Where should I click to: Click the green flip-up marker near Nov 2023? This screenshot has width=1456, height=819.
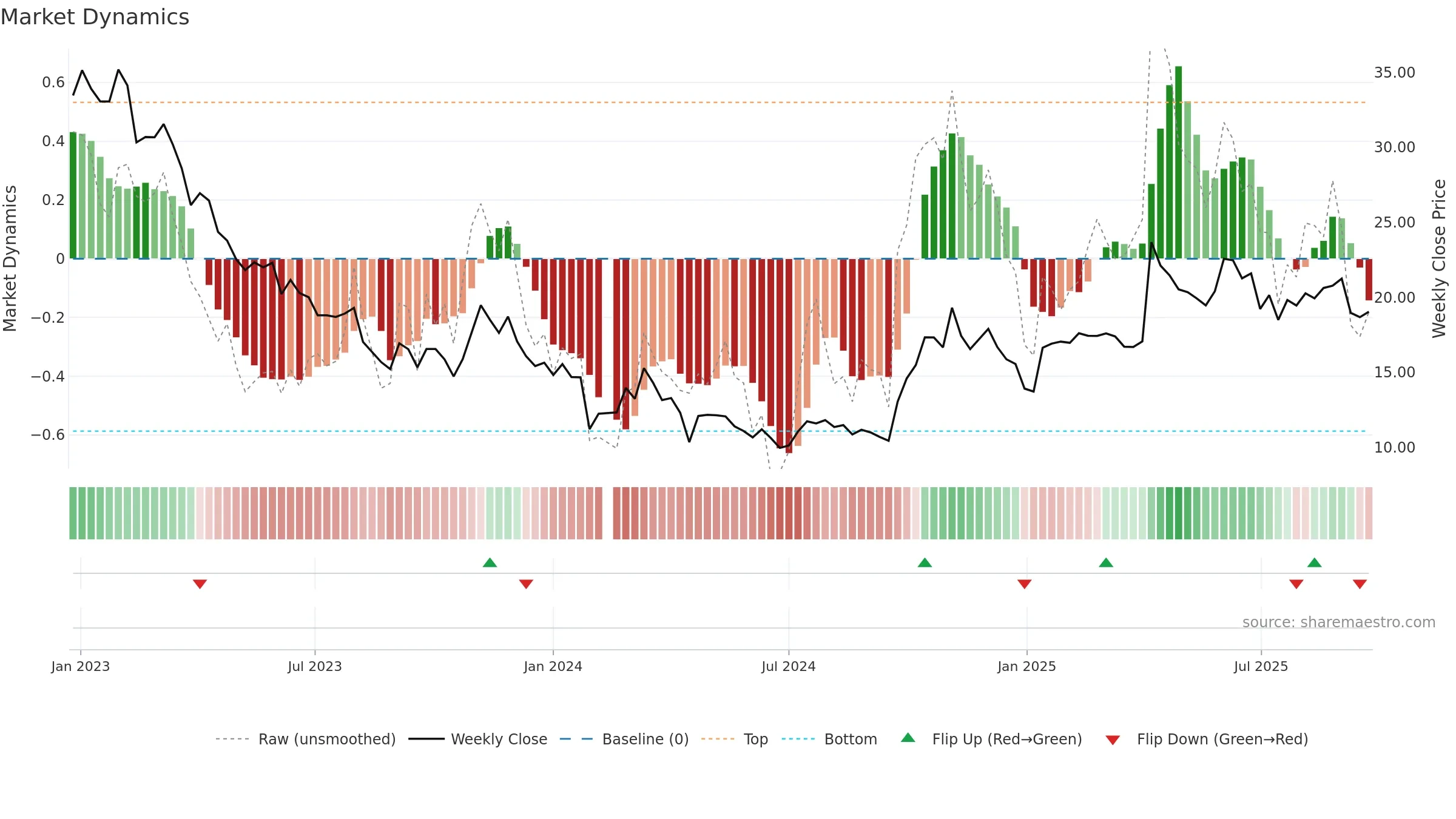490,562
